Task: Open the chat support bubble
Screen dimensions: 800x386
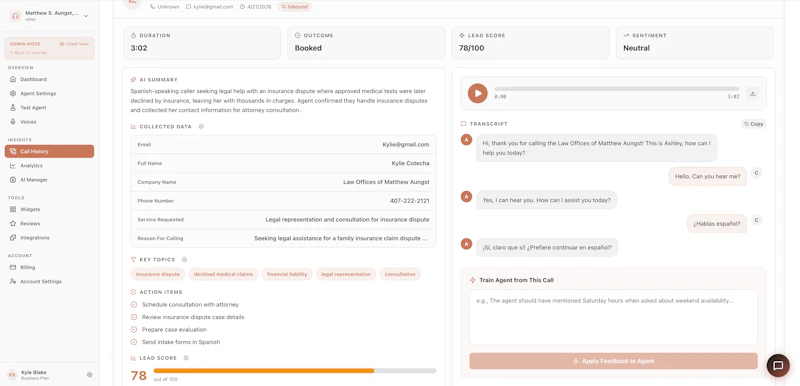Action: click(x=778, y=365)
